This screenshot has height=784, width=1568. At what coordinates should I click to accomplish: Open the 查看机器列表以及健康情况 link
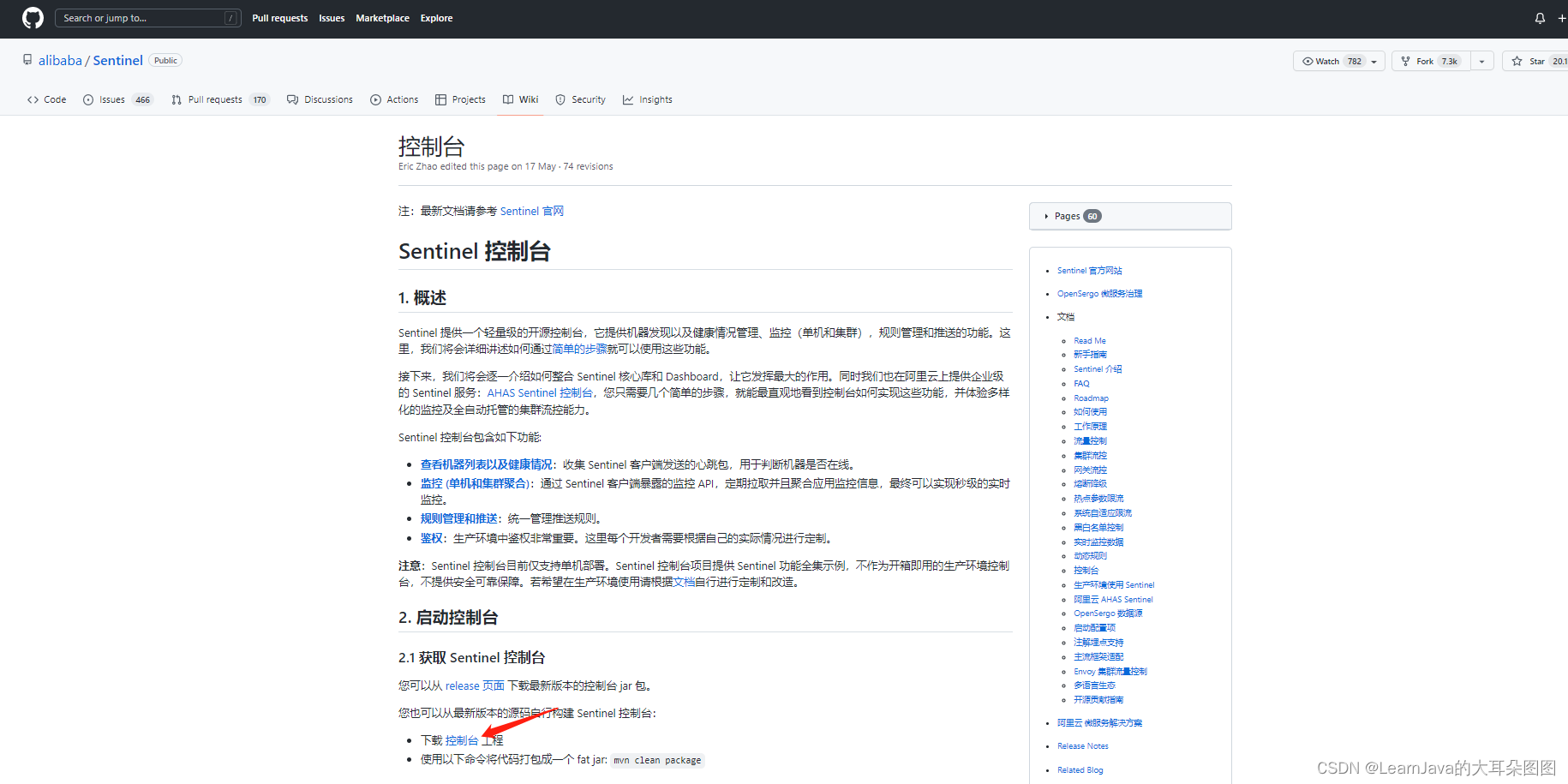click(487, 464)
